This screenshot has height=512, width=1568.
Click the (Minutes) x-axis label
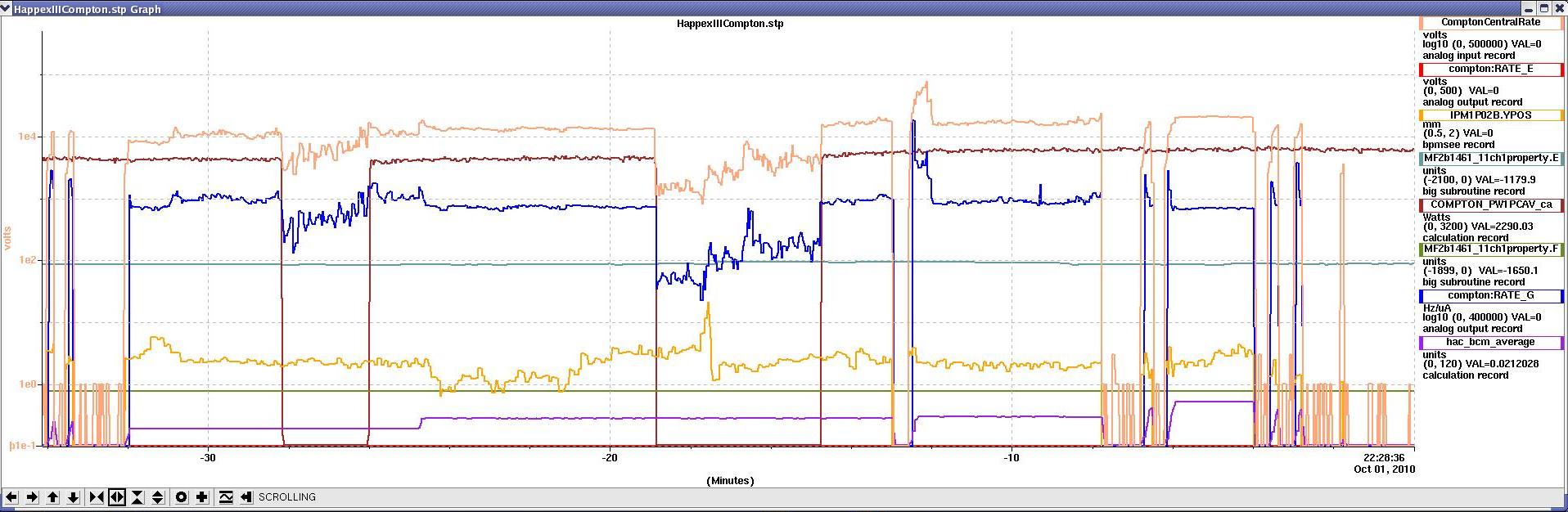pyautogui.click(x=730, y=481)
